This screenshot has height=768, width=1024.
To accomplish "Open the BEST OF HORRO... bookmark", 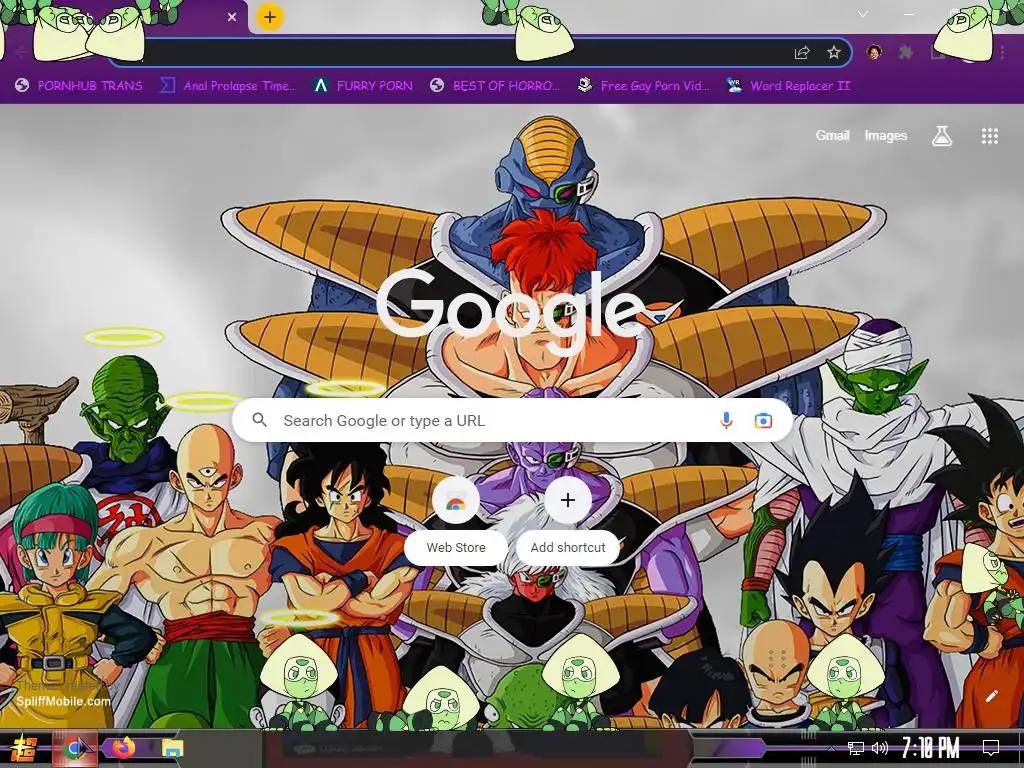I will [x=495, y=86].
